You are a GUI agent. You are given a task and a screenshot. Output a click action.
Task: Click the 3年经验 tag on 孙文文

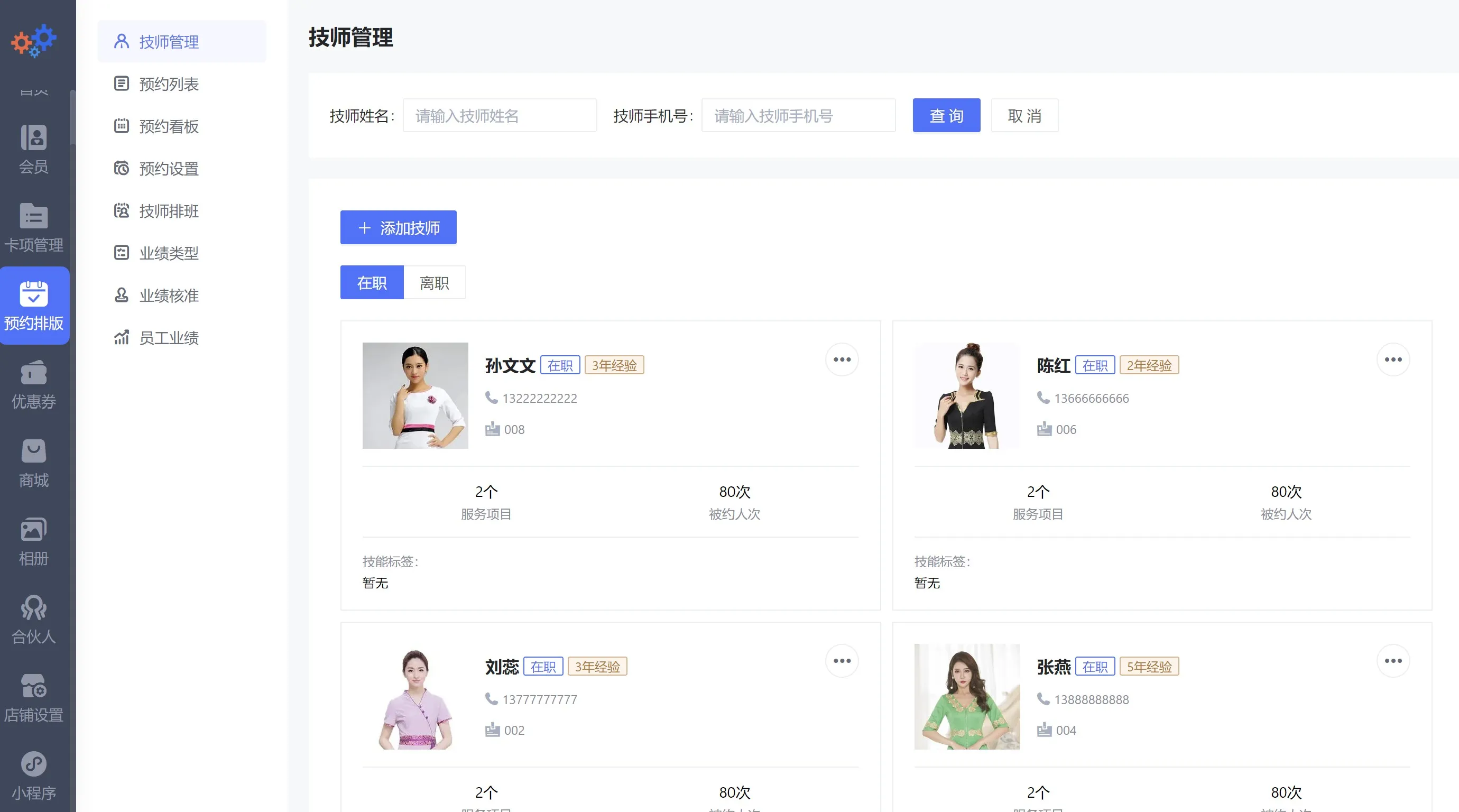pos(614,365)
